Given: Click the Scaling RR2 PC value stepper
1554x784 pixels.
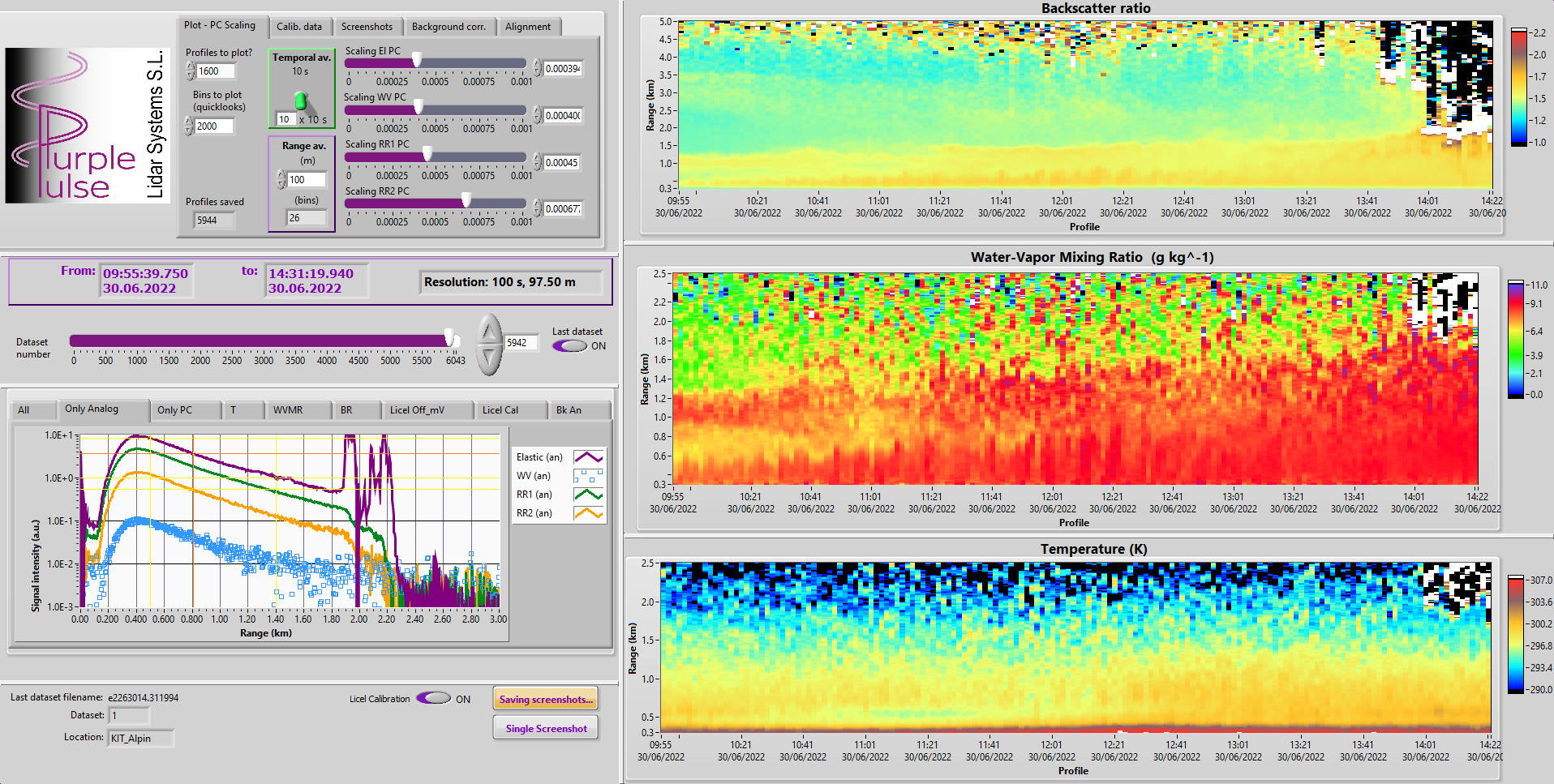Looking at the screenshot, I should click(537, 208).
